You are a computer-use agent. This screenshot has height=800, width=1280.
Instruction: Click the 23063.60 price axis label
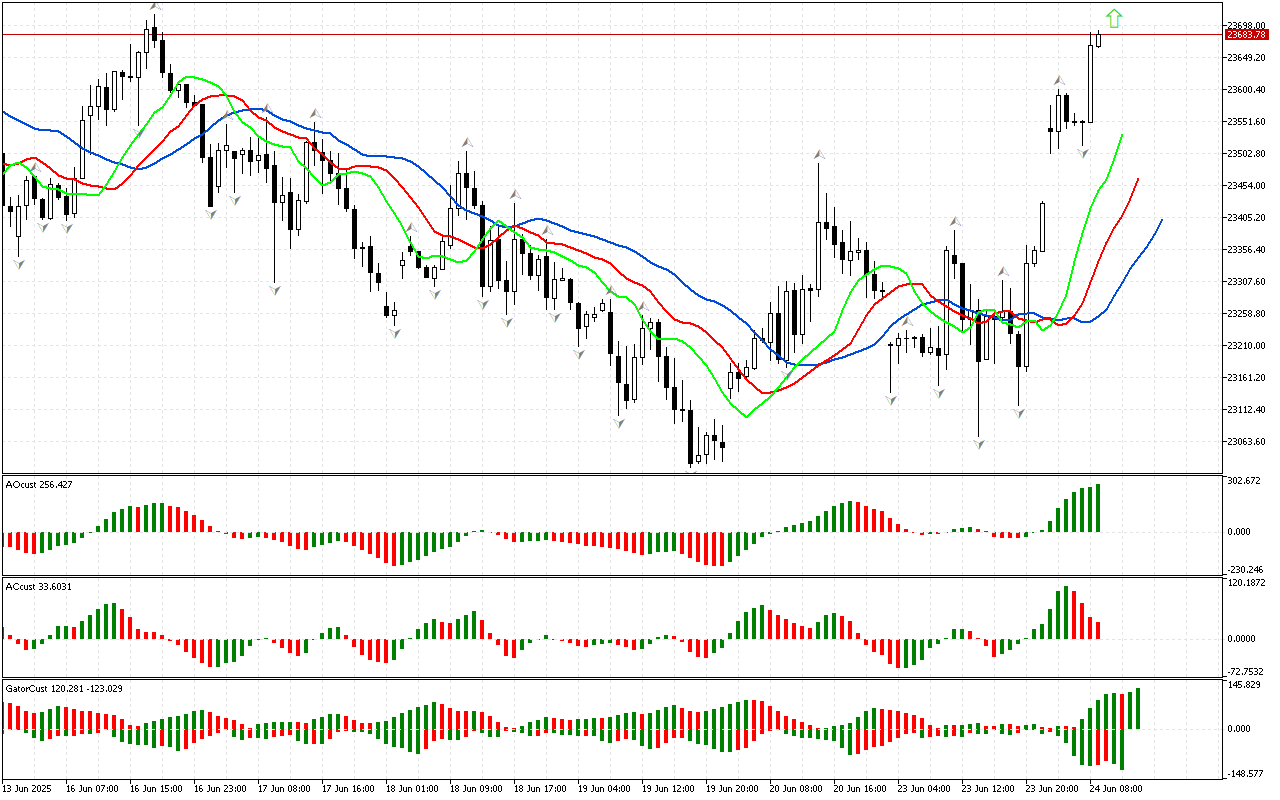[x=1246, y=442]
